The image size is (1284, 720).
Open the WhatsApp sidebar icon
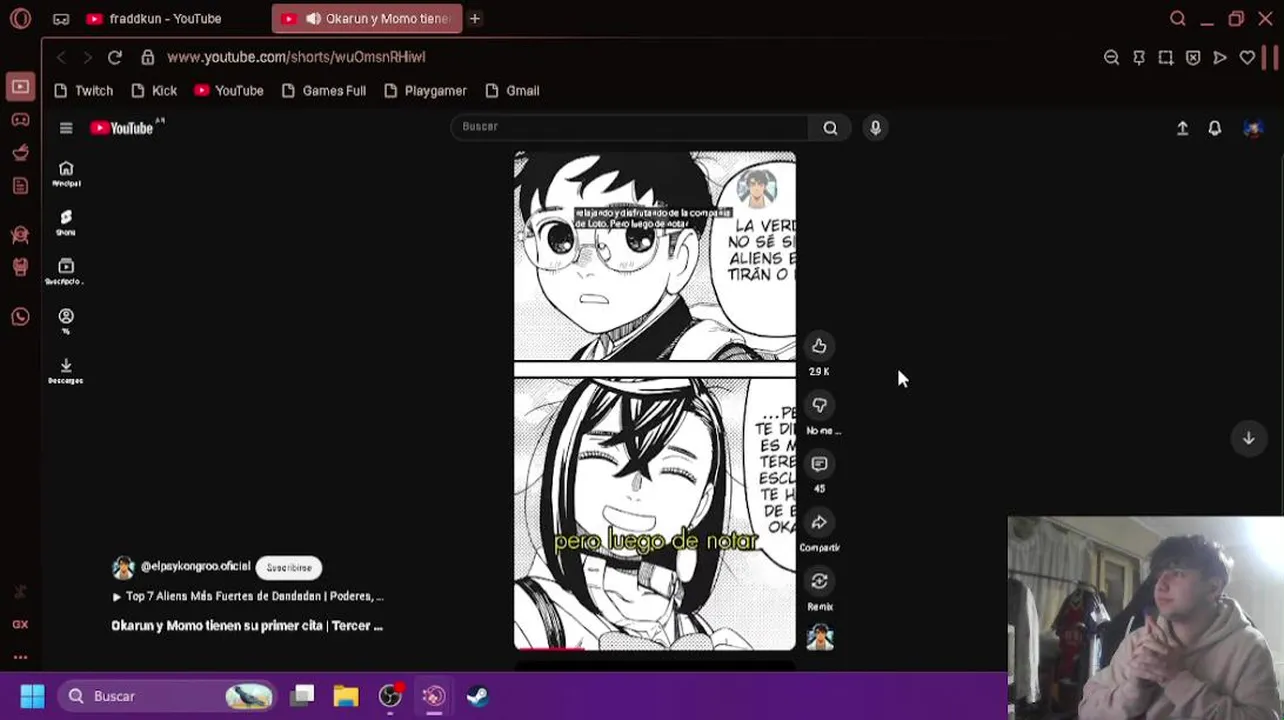point(20,317)
